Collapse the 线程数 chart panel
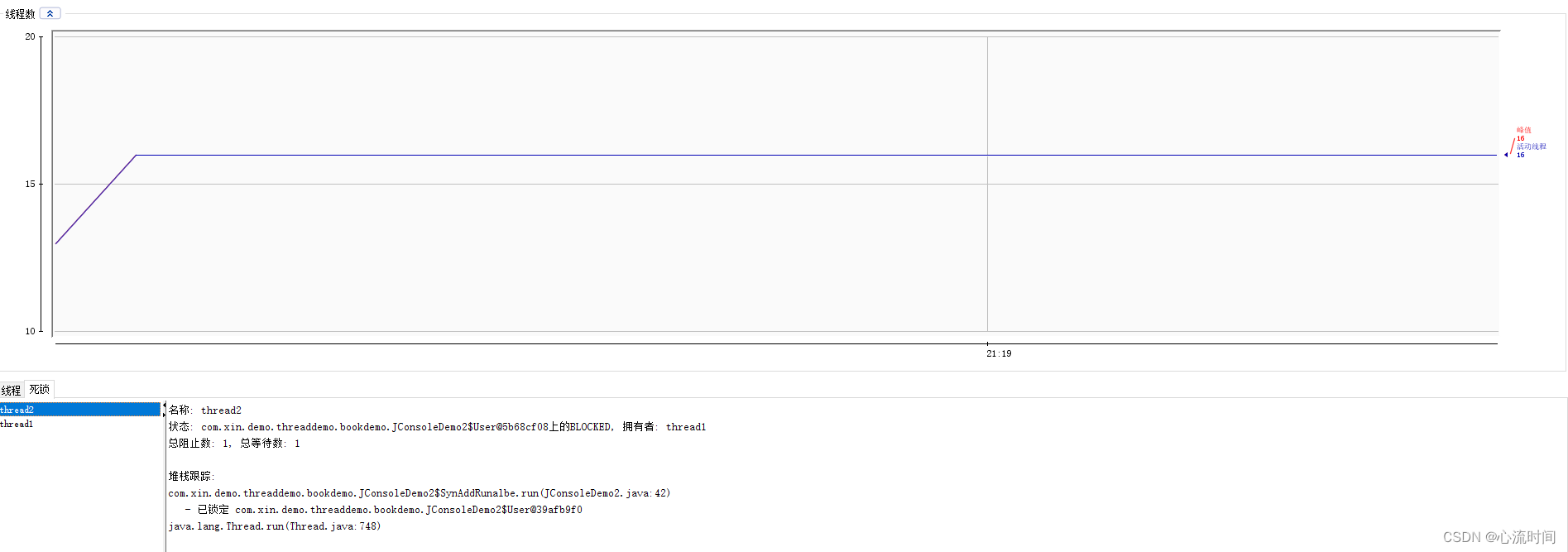The height and width of the screenshot is (552, 1568). 50,13
